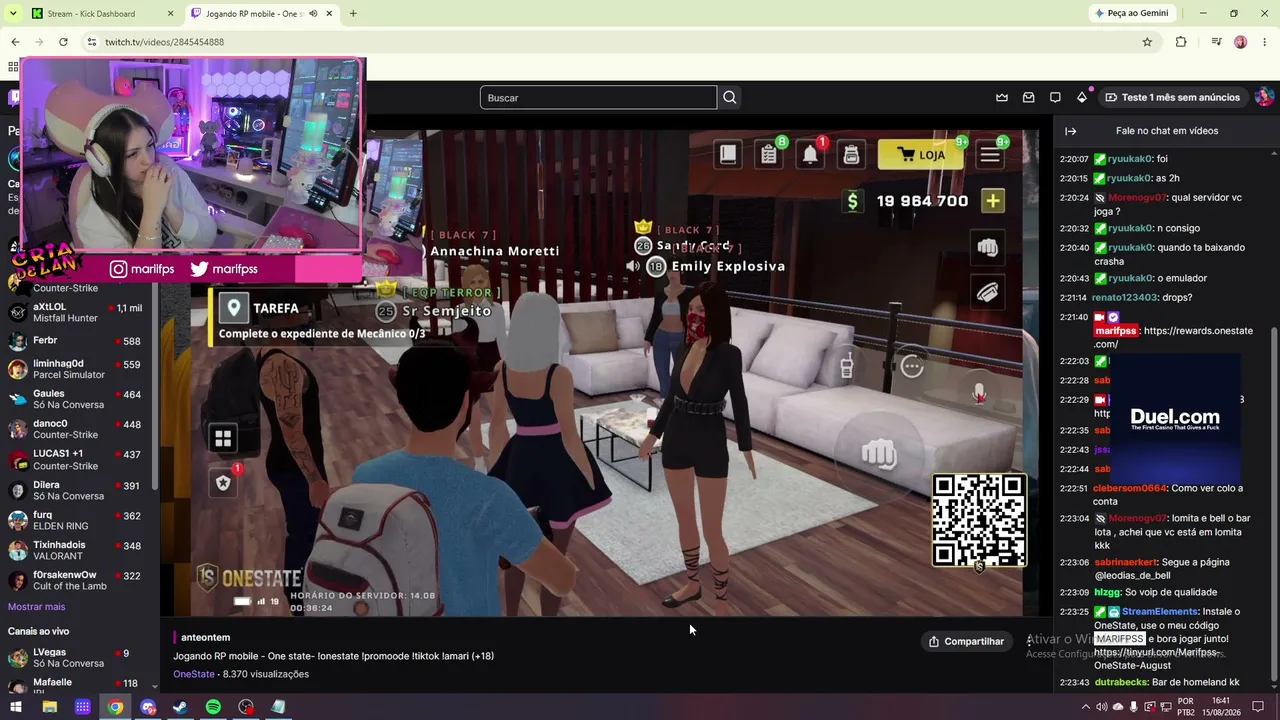Go back in browser history
Image resolution: width=1280 pixels, height=720 pixels.
pos(15,42)
